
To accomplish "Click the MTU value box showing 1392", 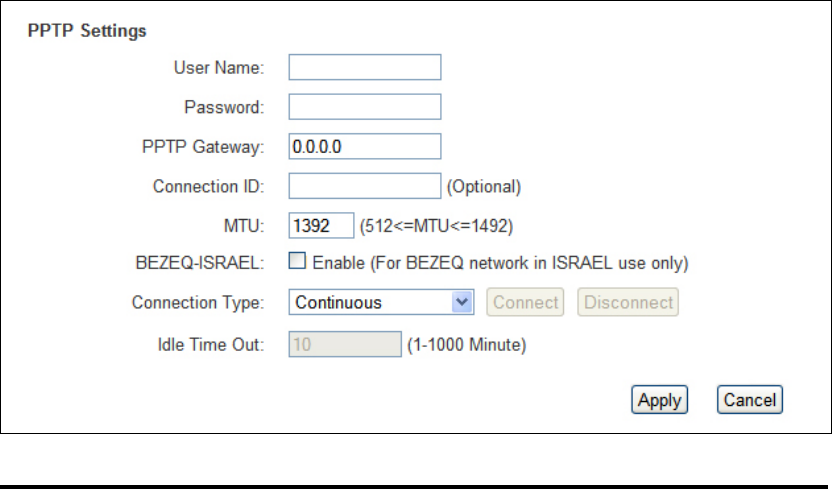I will [321, 225].
